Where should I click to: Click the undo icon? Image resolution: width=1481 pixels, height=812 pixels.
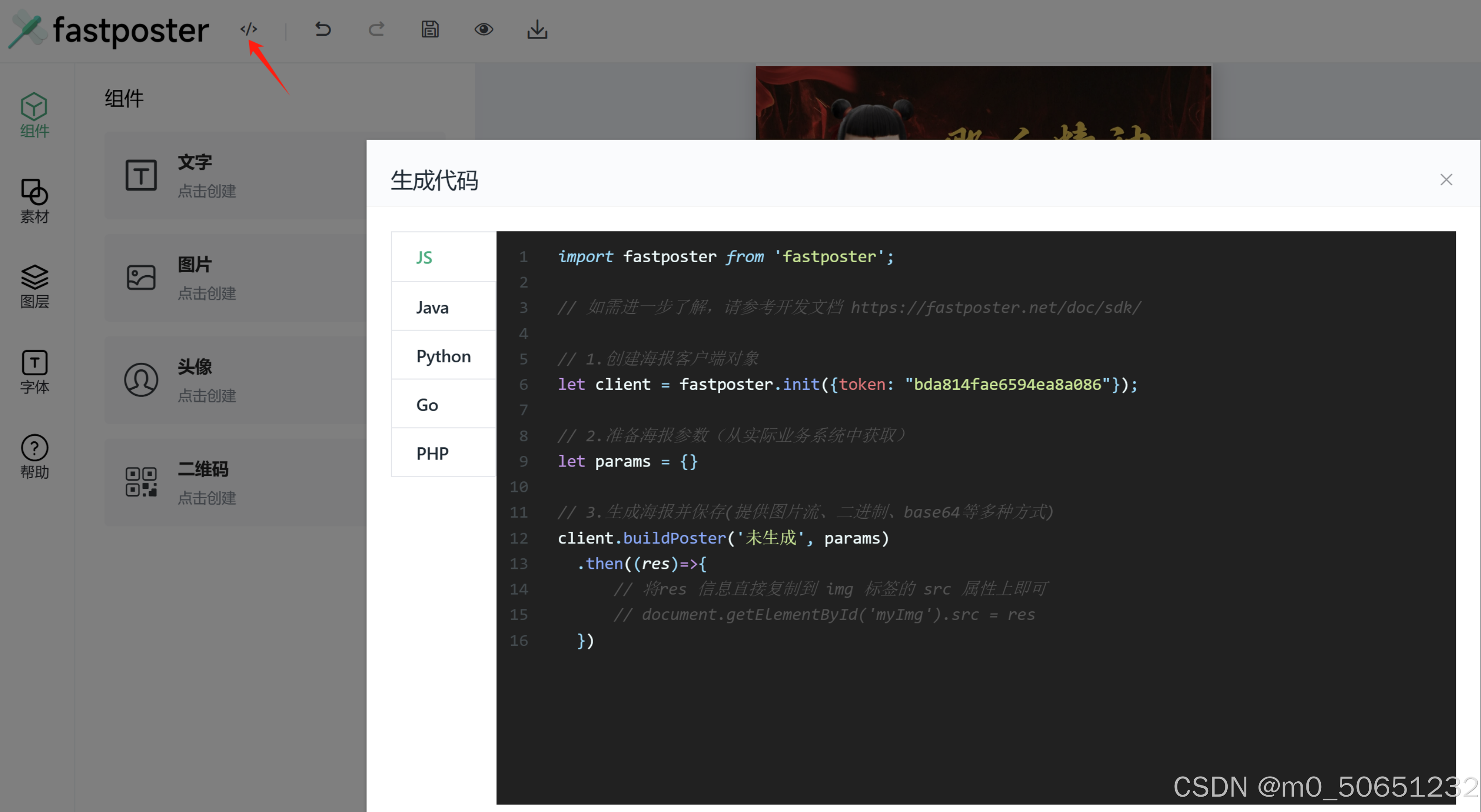click(322, 29)
